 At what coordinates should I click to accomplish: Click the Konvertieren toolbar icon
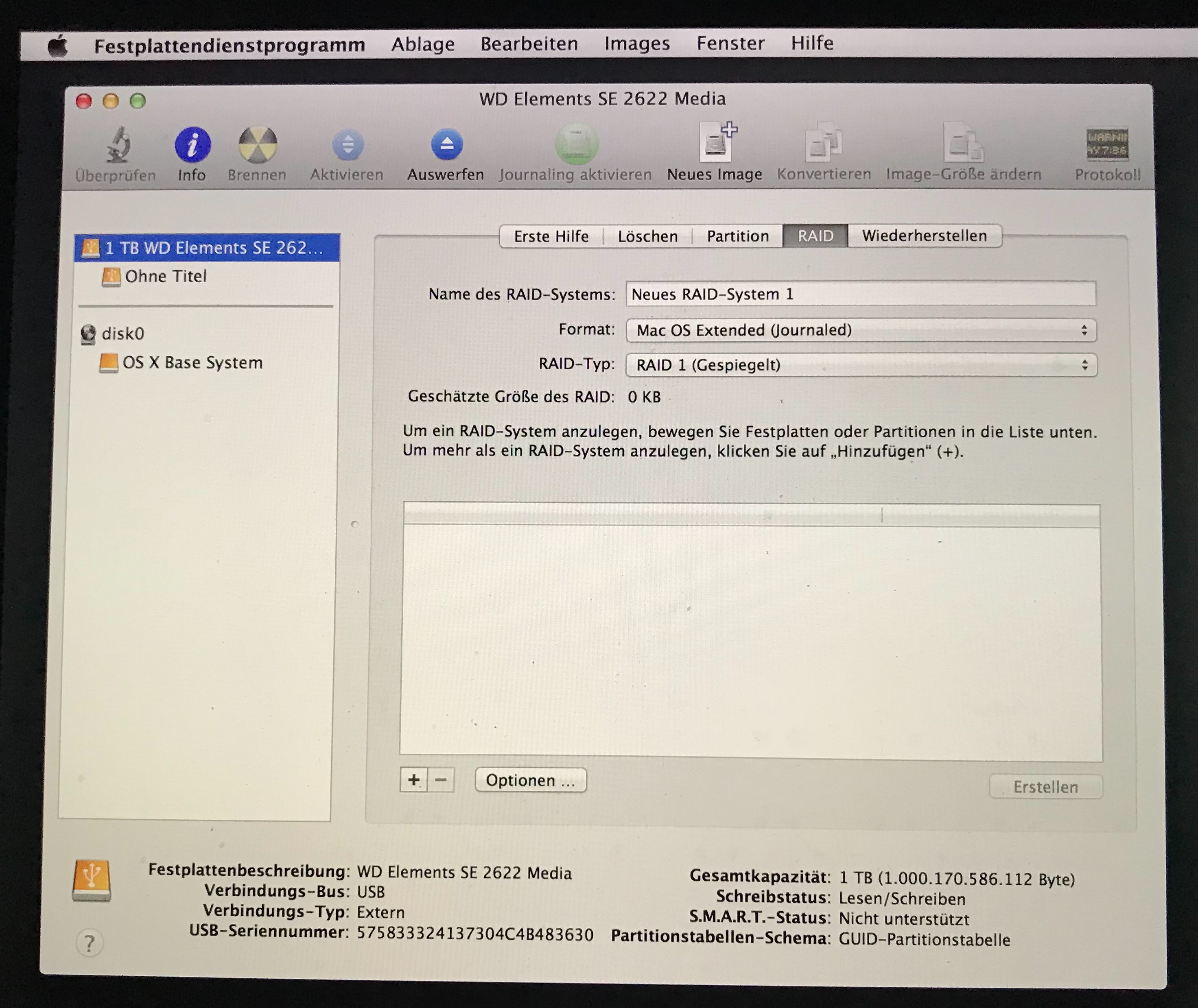pos(823,143)
